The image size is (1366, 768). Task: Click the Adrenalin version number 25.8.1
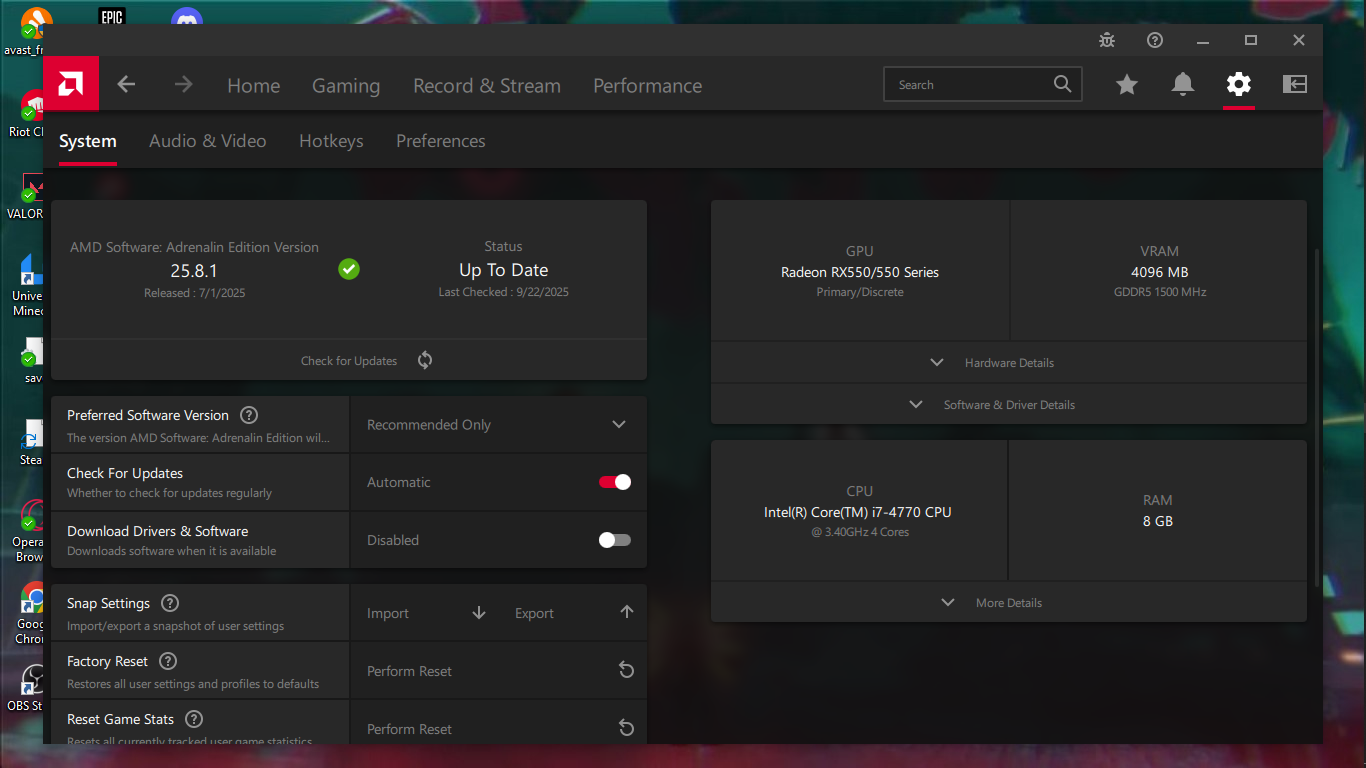[x=194, y=270]
